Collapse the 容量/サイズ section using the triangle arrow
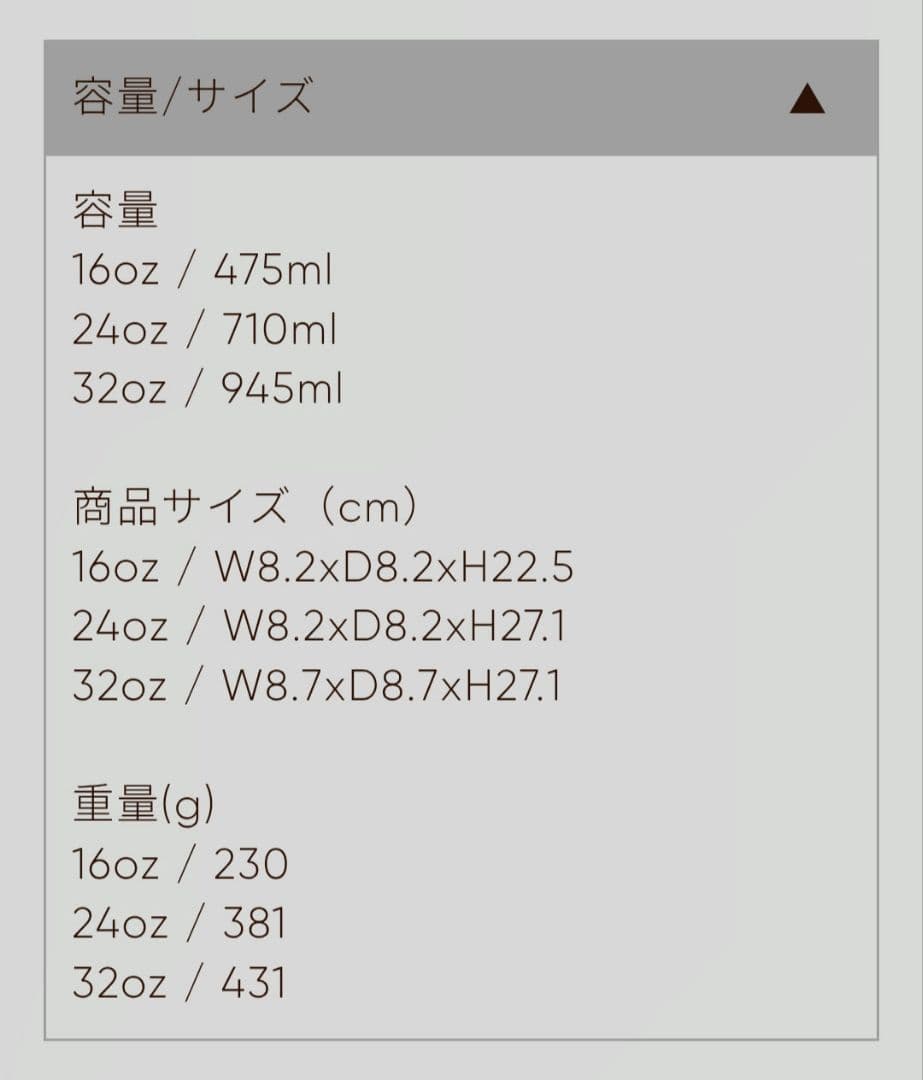The image size is (923, 1080). click(x=806, y=99)
